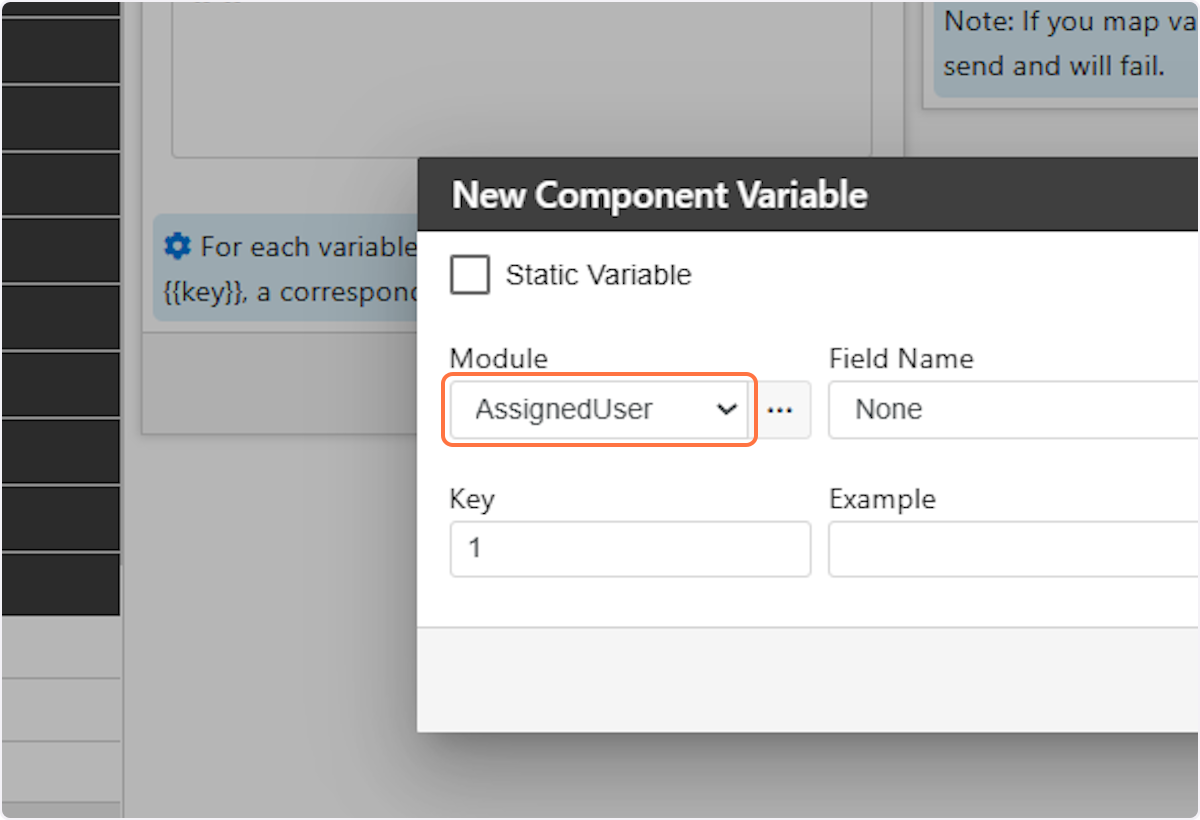Click the {{key}} placeholder text in hint

[203, 292]
